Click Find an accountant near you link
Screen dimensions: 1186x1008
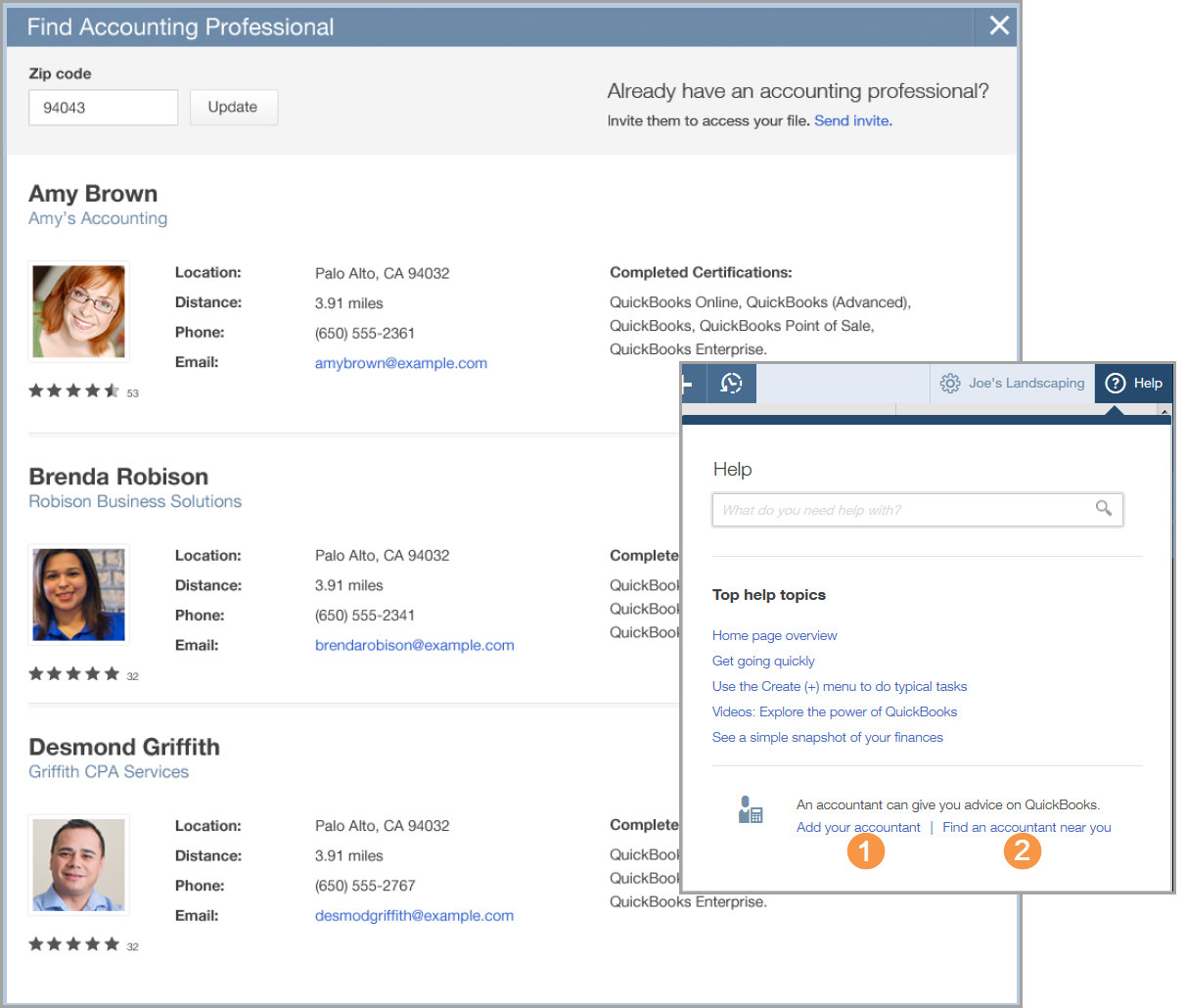click(x=1026, y=827)
